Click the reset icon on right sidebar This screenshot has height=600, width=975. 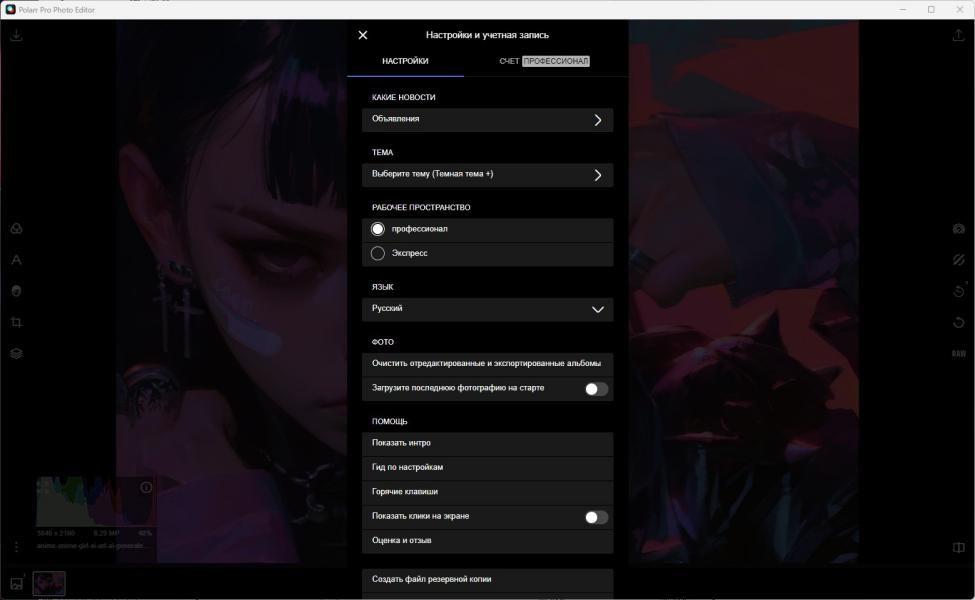tap(958, 322)
